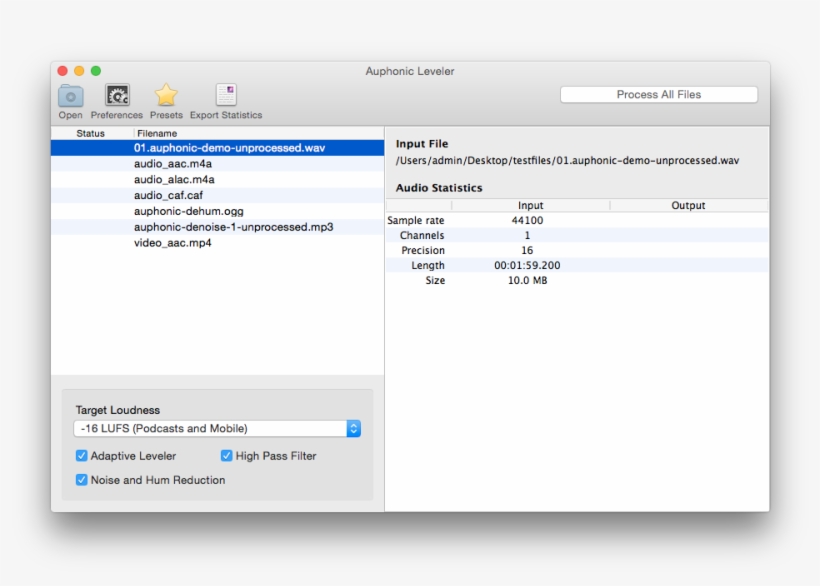Minimize the window with the yellow button

[79, 71]
